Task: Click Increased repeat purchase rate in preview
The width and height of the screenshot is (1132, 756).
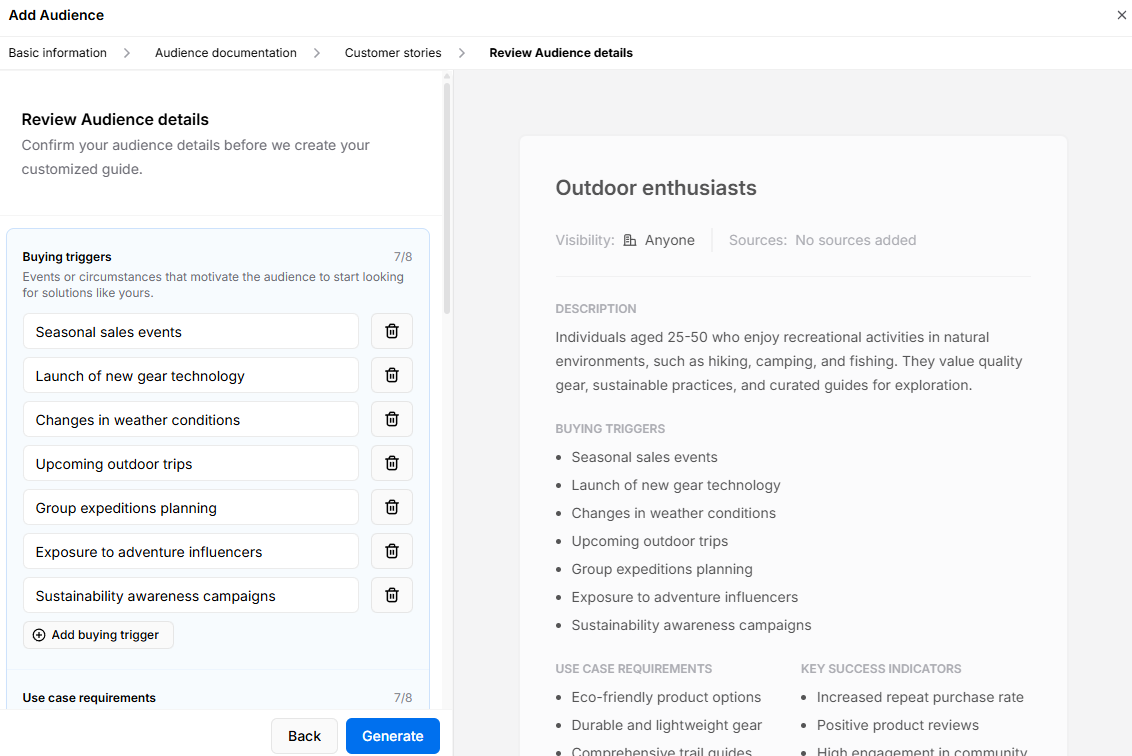Action: click(920, 697)
